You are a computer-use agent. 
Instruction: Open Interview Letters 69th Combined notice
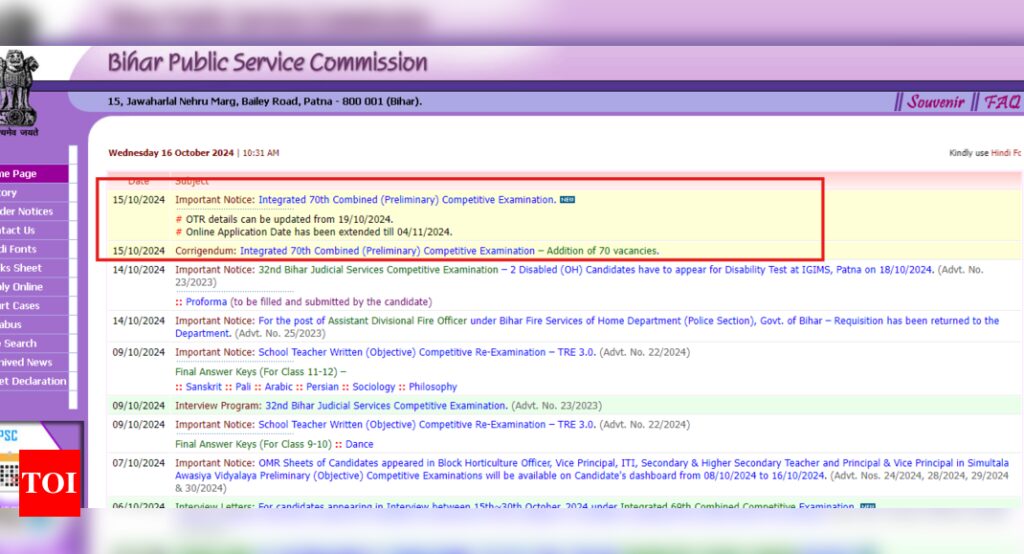click(x=556, y=506)
